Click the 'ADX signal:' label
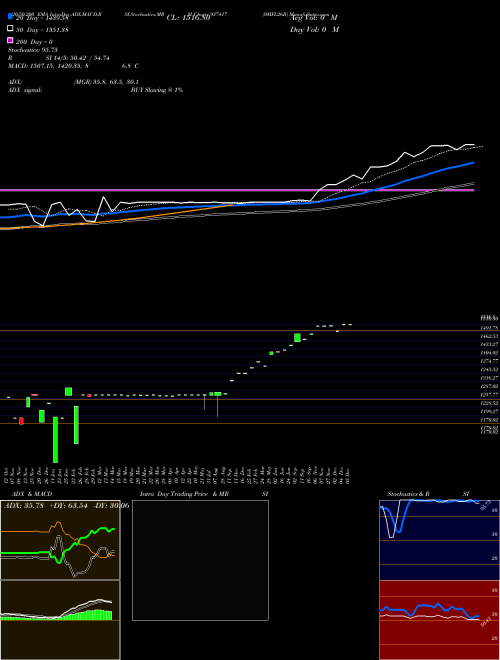The width and height of the screenshot is (500, 660). tap(25, 90)
